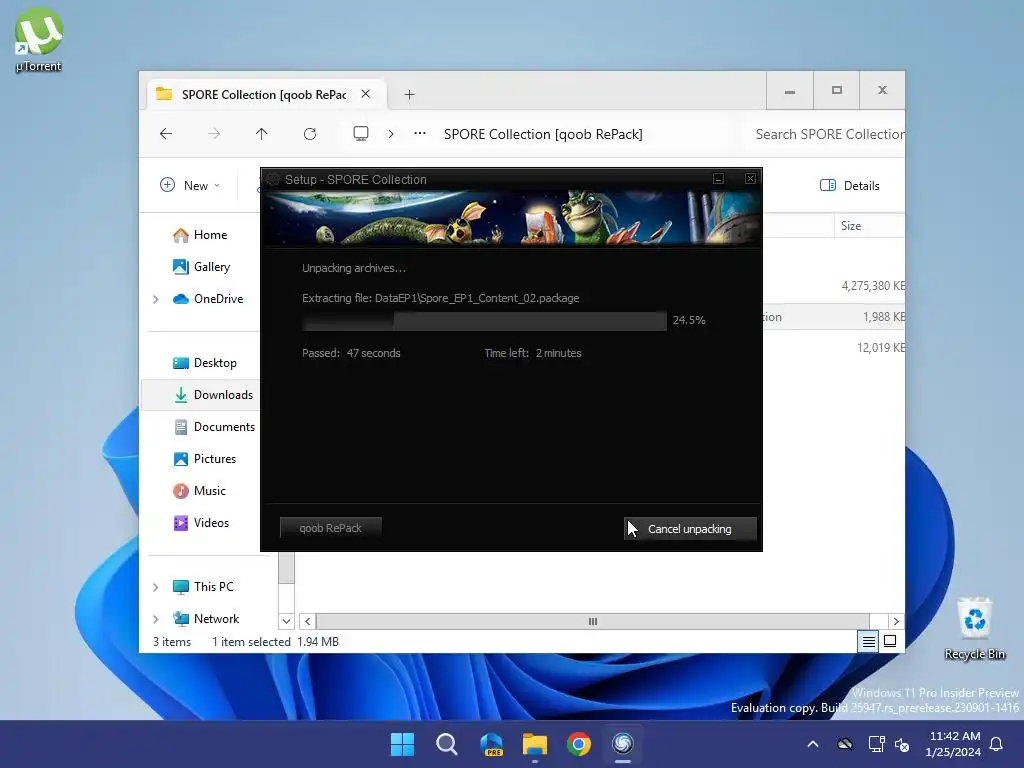Toggle the Details pane
The height and width of the screenshot is (768, 1024).
tap(850, 185)
